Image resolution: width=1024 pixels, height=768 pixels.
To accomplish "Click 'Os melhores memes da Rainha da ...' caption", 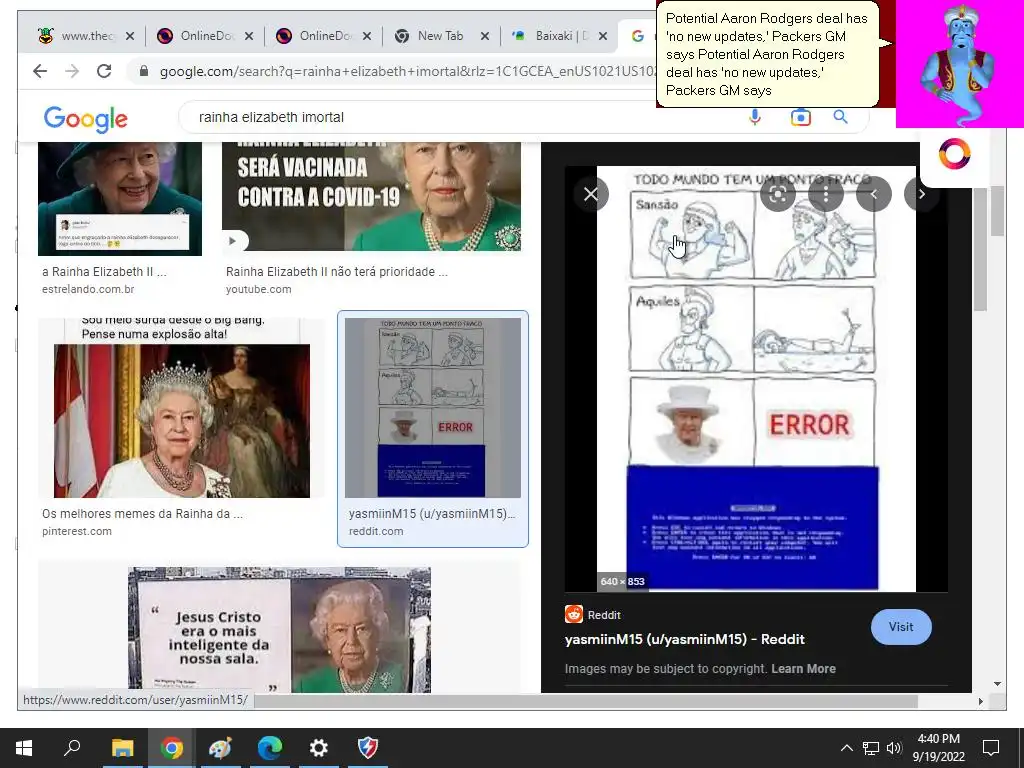I will coord(142,514).
